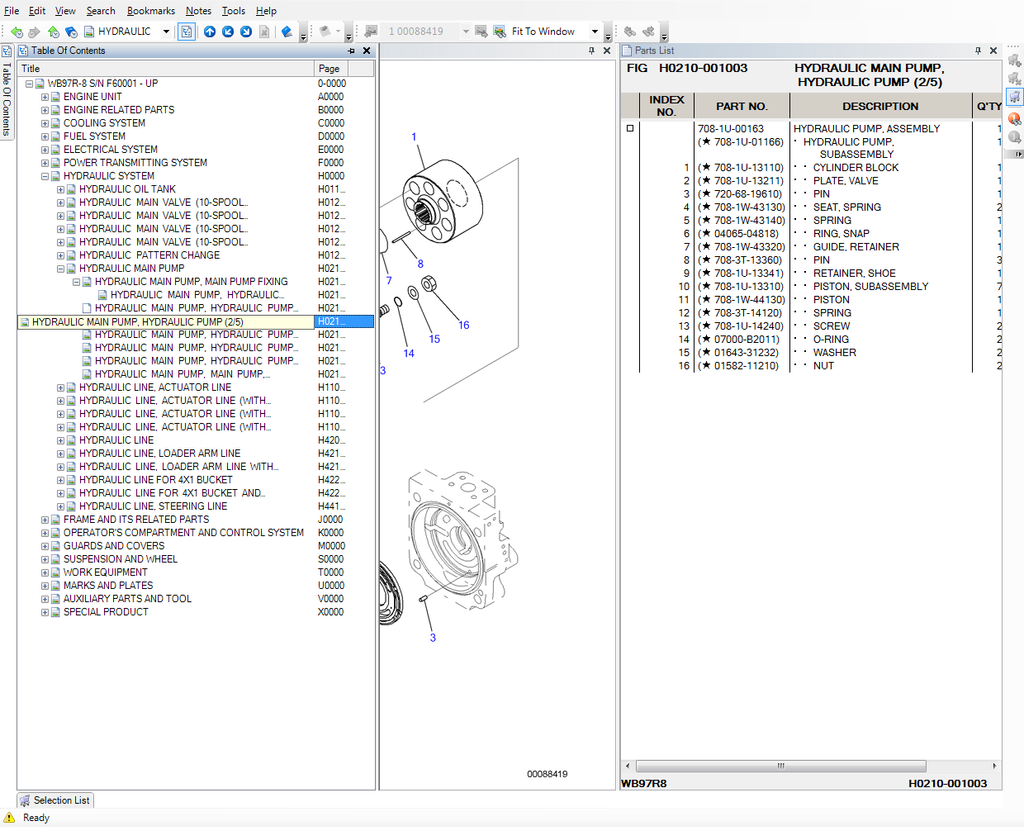Close the Table Of Contents panel
Viewport: 1024px width, 827px height.
click(366, 50)
